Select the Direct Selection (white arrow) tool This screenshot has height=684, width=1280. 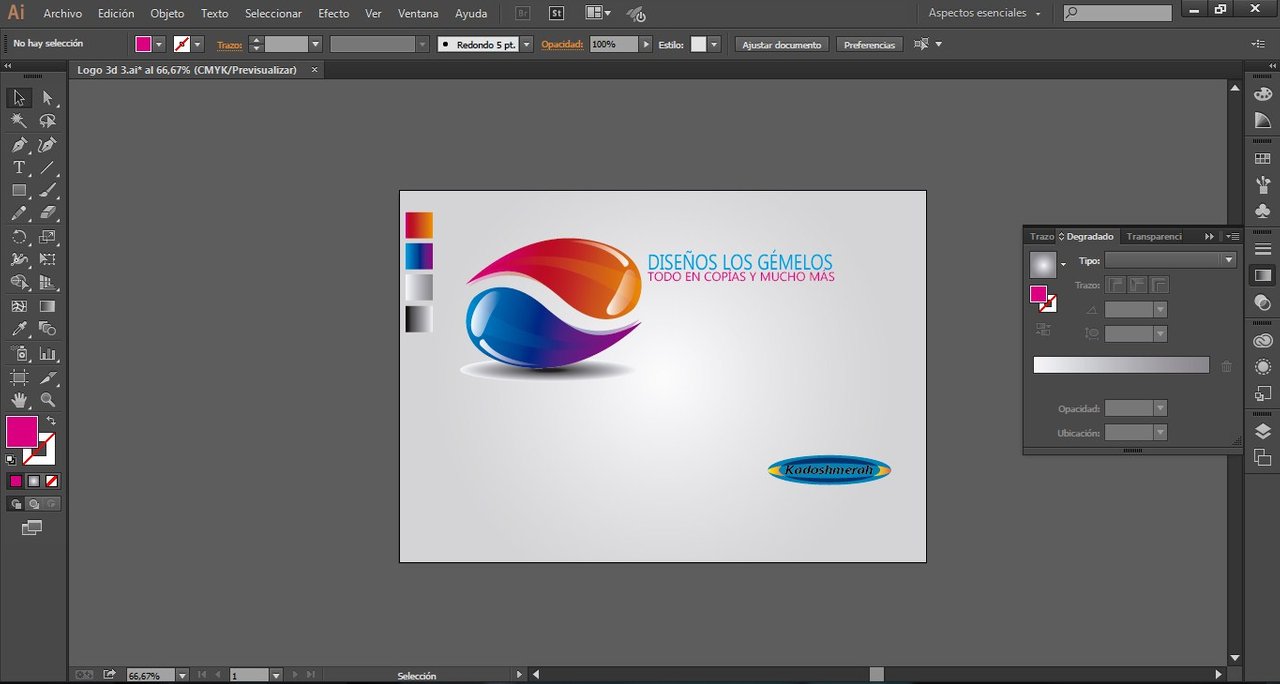[47, 98]
